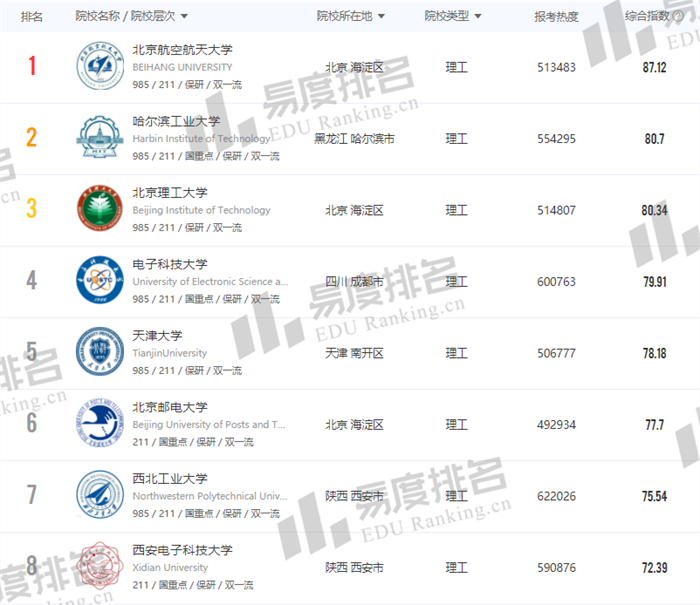Click Northwestern Polytechnical Univ... English name
700x605 pixels.
click(210, 496)
